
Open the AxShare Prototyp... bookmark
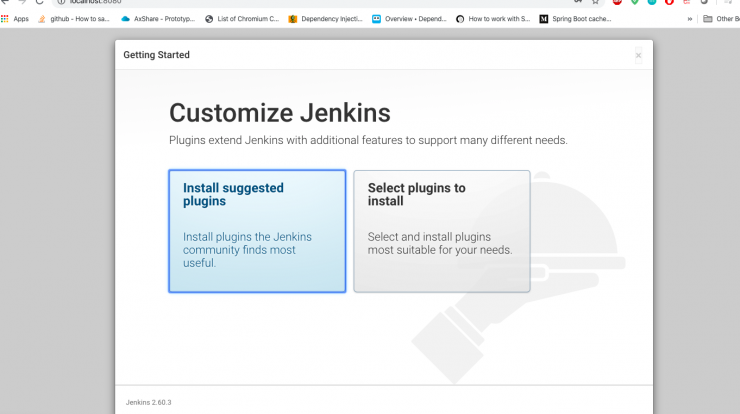click(x=158, y=19)
